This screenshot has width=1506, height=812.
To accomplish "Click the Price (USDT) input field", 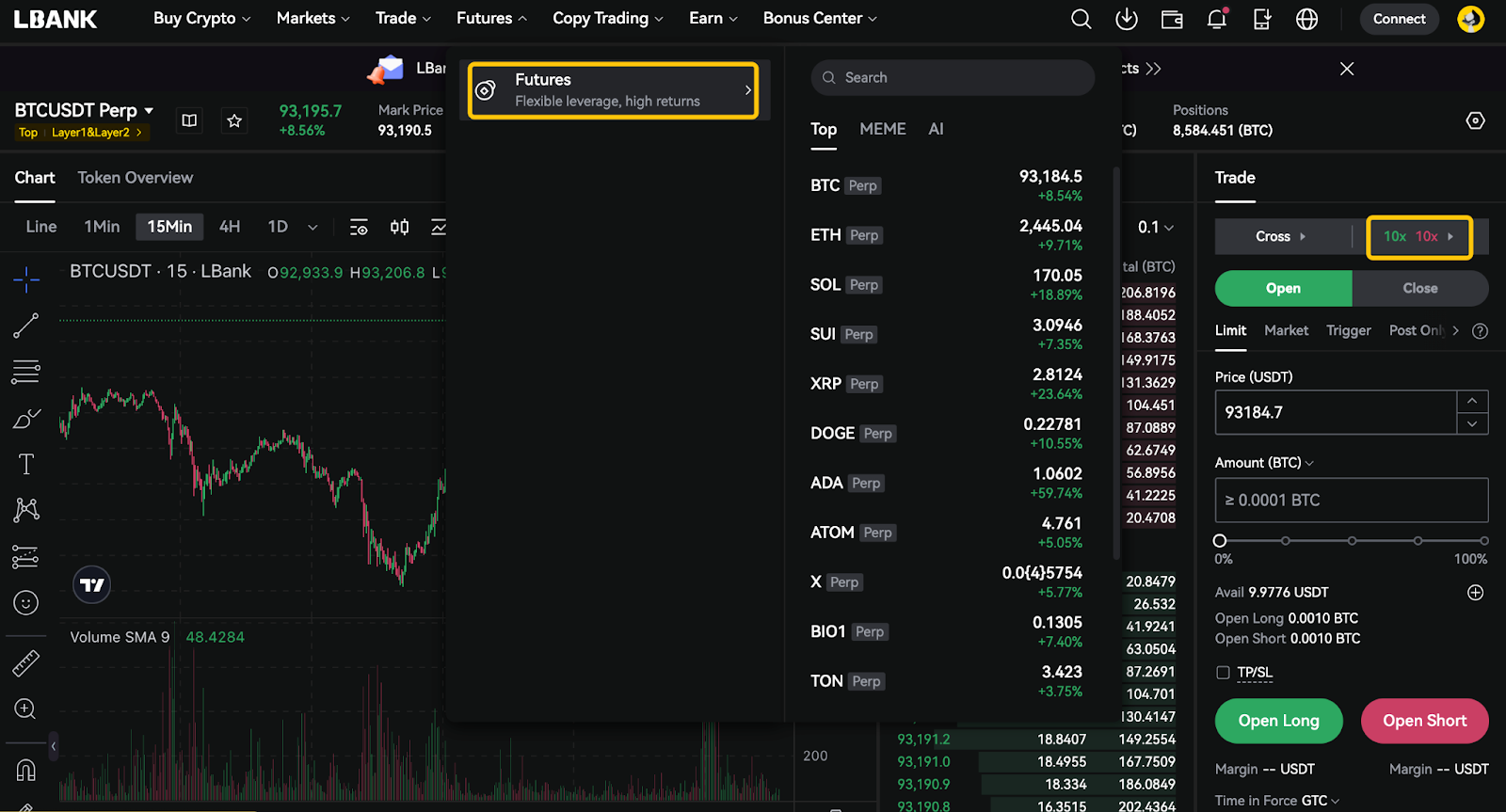I will coord(1336,412).
